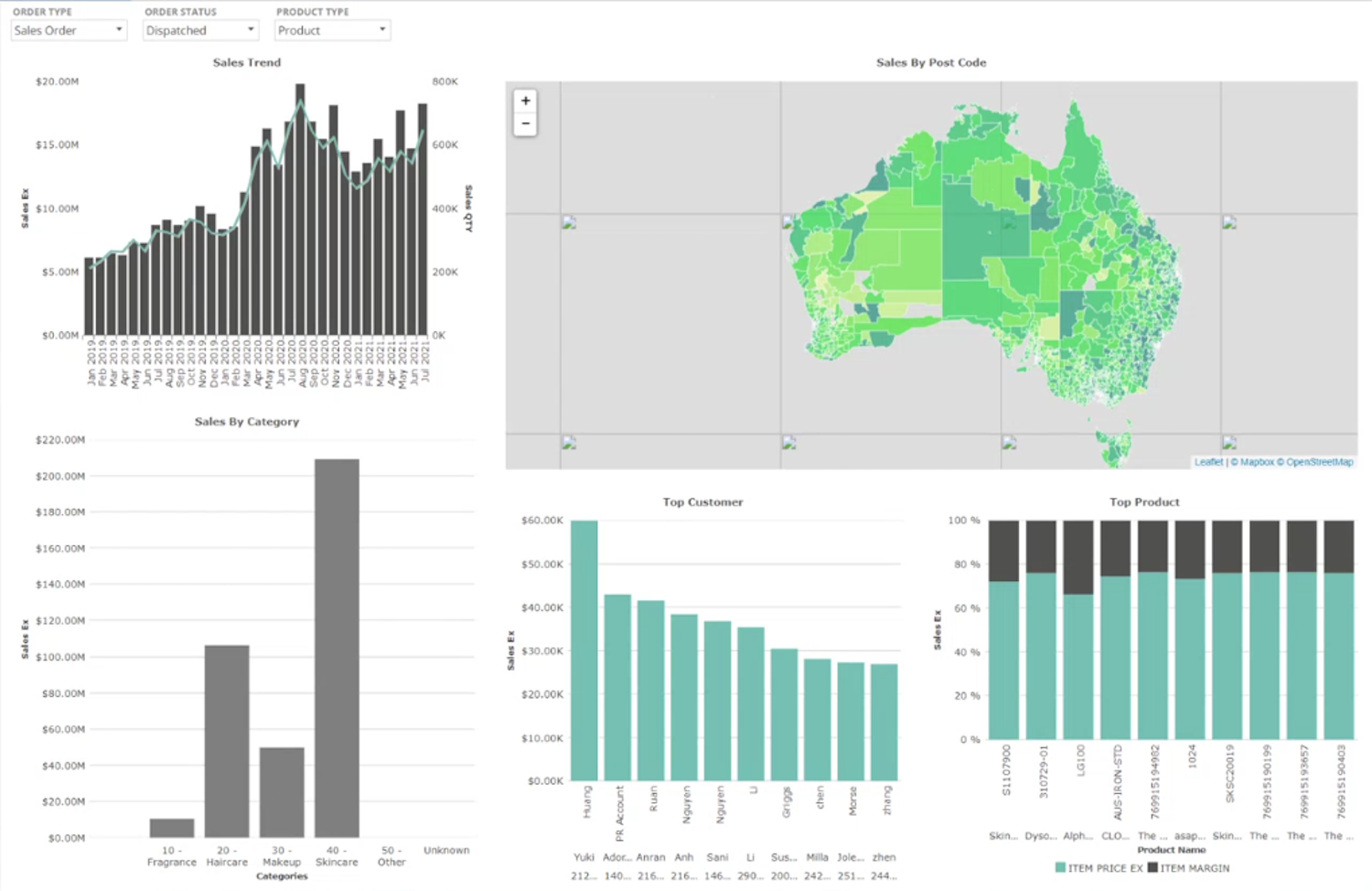
Task: Click the 1024 product bar in Top Product
Action: coord(1190,630)
